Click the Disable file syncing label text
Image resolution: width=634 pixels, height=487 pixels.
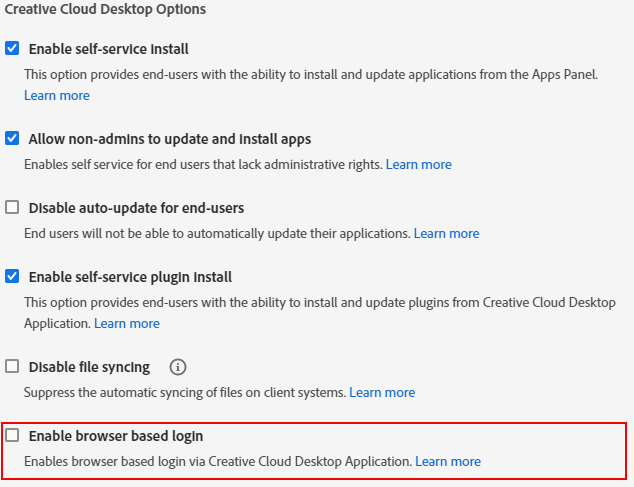tap(89, 367)
